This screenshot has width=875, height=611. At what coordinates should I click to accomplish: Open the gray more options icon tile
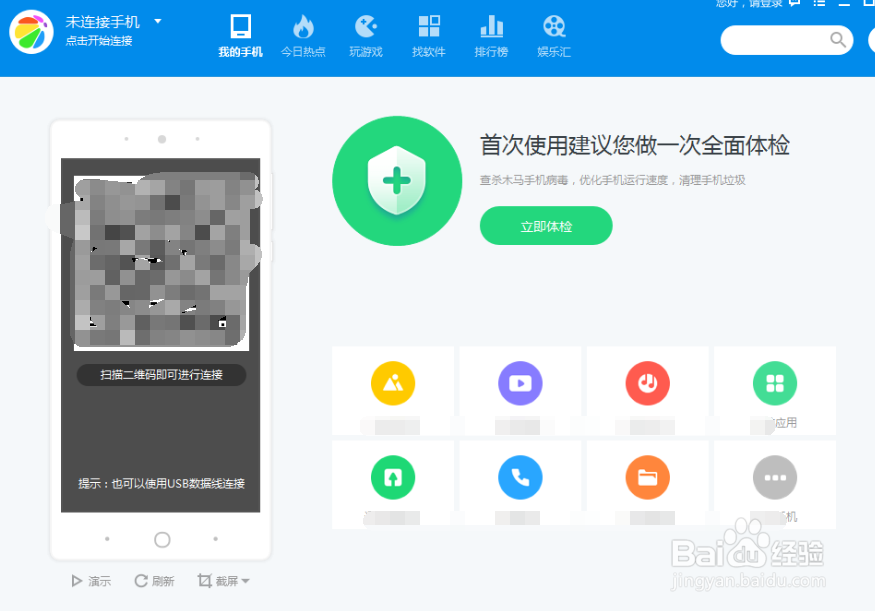click(775, 478)
